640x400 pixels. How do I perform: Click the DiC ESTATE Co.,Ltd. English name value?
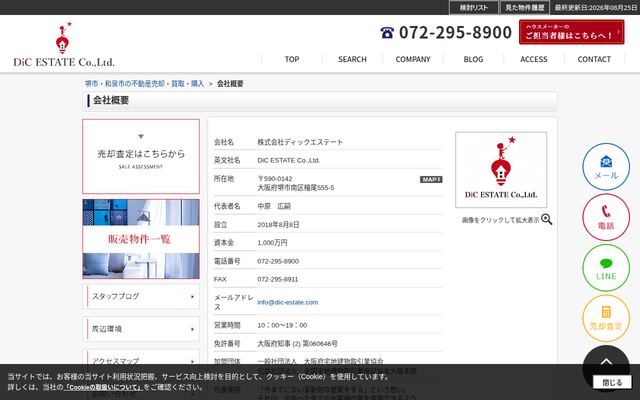(x=289, y=160)
